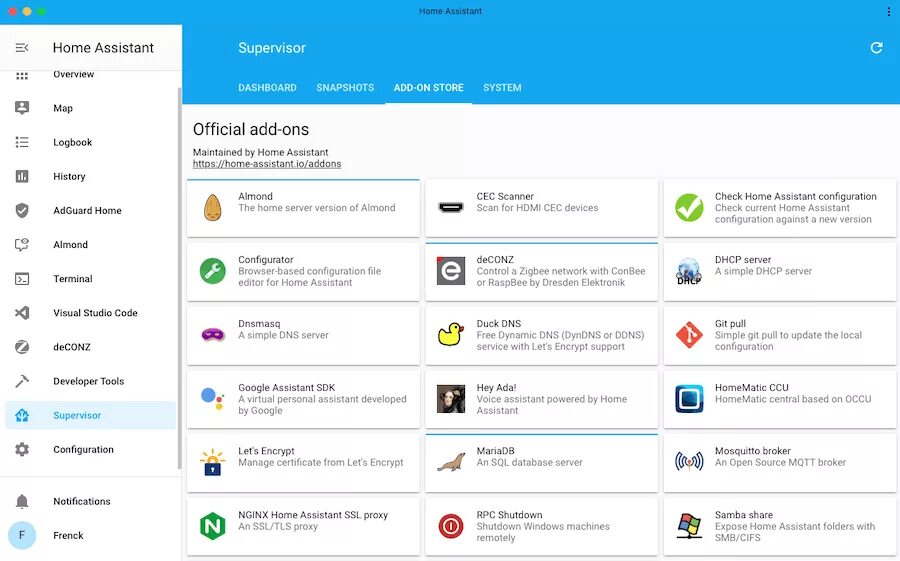Click the green checkmark configuration check icon
The height and width of the screenshot is (561, 900).
[x=689, y=207]
